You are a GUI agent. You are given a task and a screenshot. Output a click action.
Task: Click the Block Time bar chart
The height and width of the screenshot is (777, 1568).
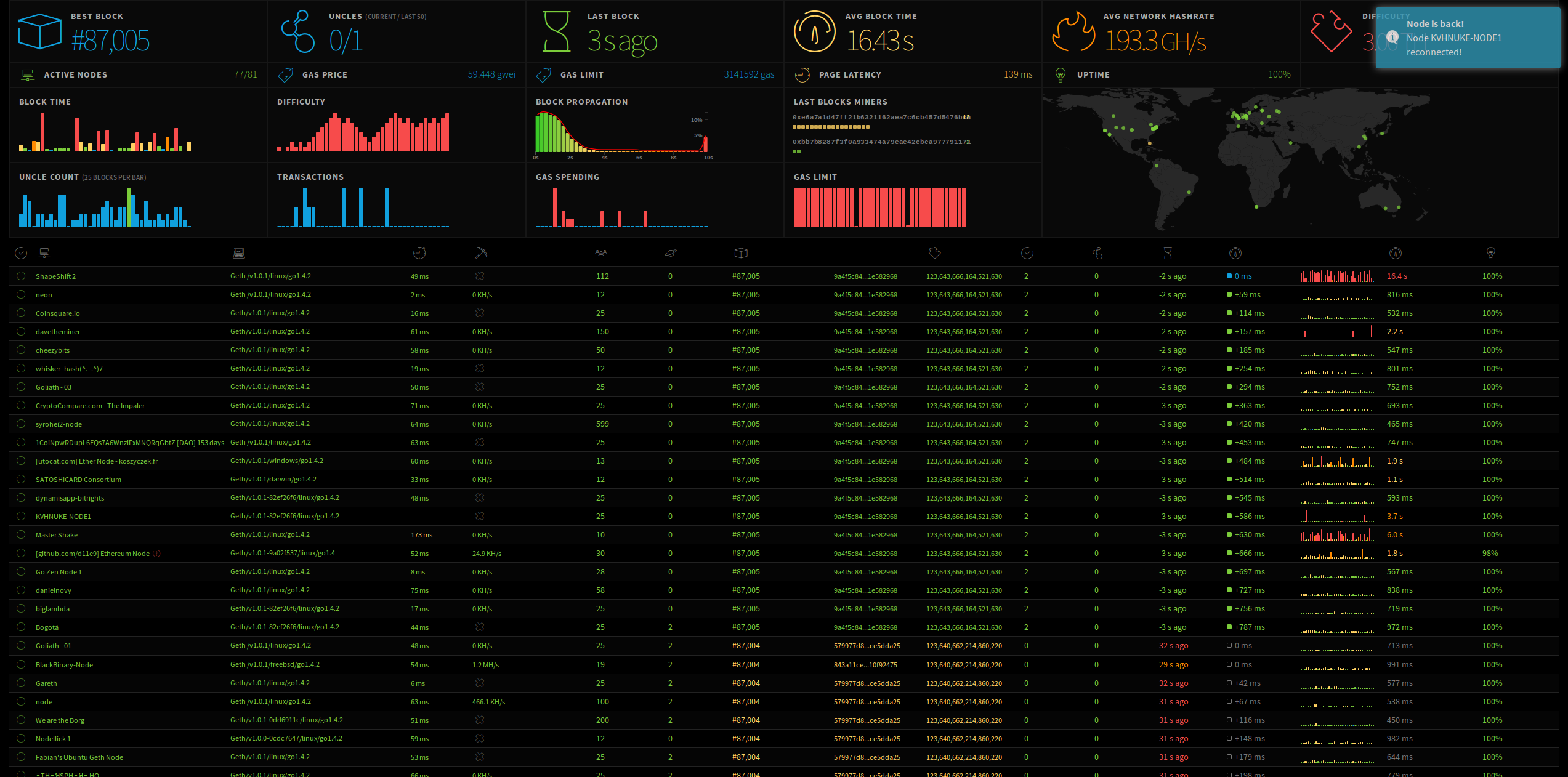coord(105,132)
